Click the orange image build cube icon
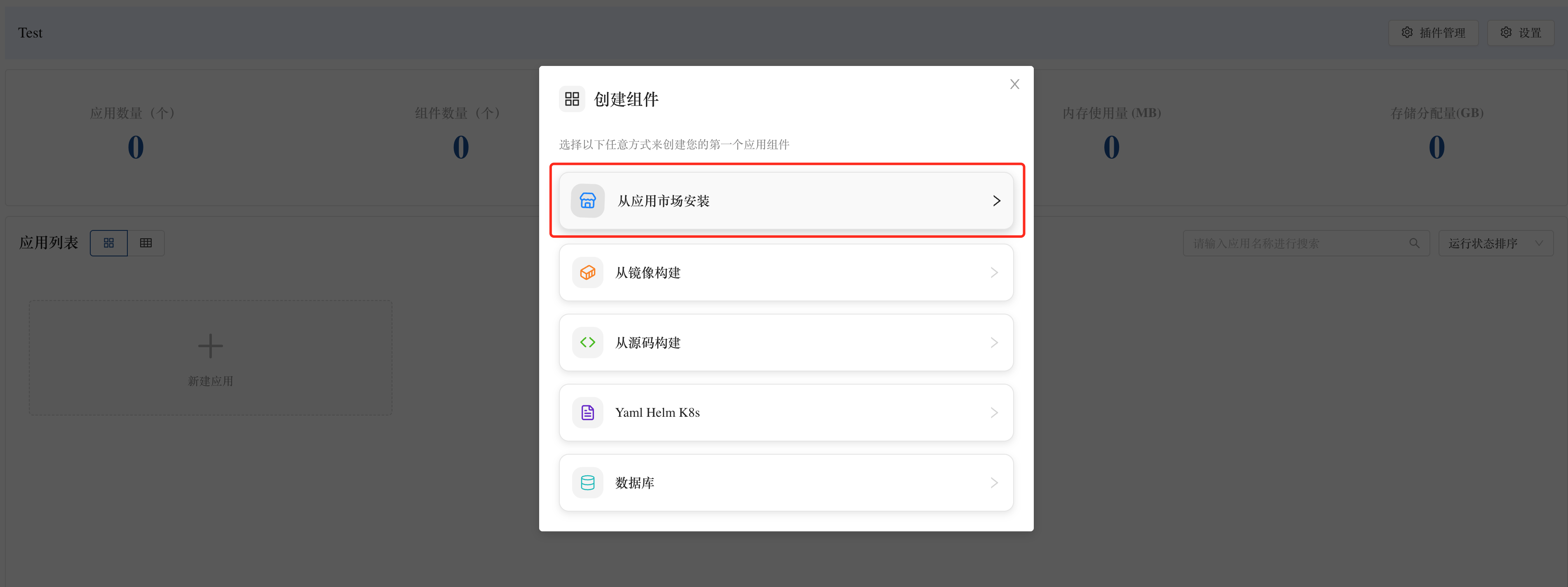The height and width of the screenshot is (587, 1568). click(x=587, y=273)
